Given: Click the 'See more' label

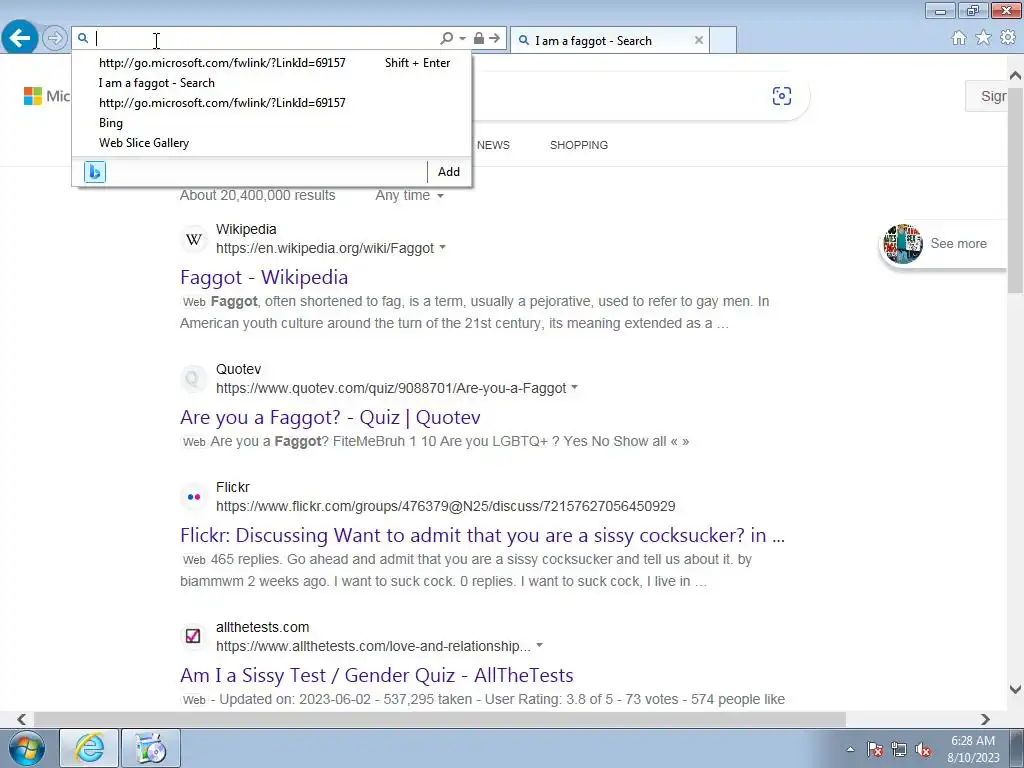Looking at the screenshot, I should 958,244.
